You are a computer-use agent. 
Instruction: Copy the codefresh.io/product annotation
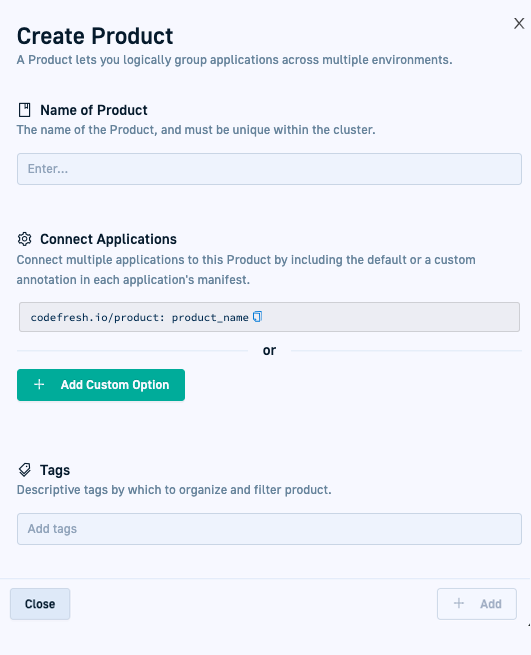tap(257, 317)
